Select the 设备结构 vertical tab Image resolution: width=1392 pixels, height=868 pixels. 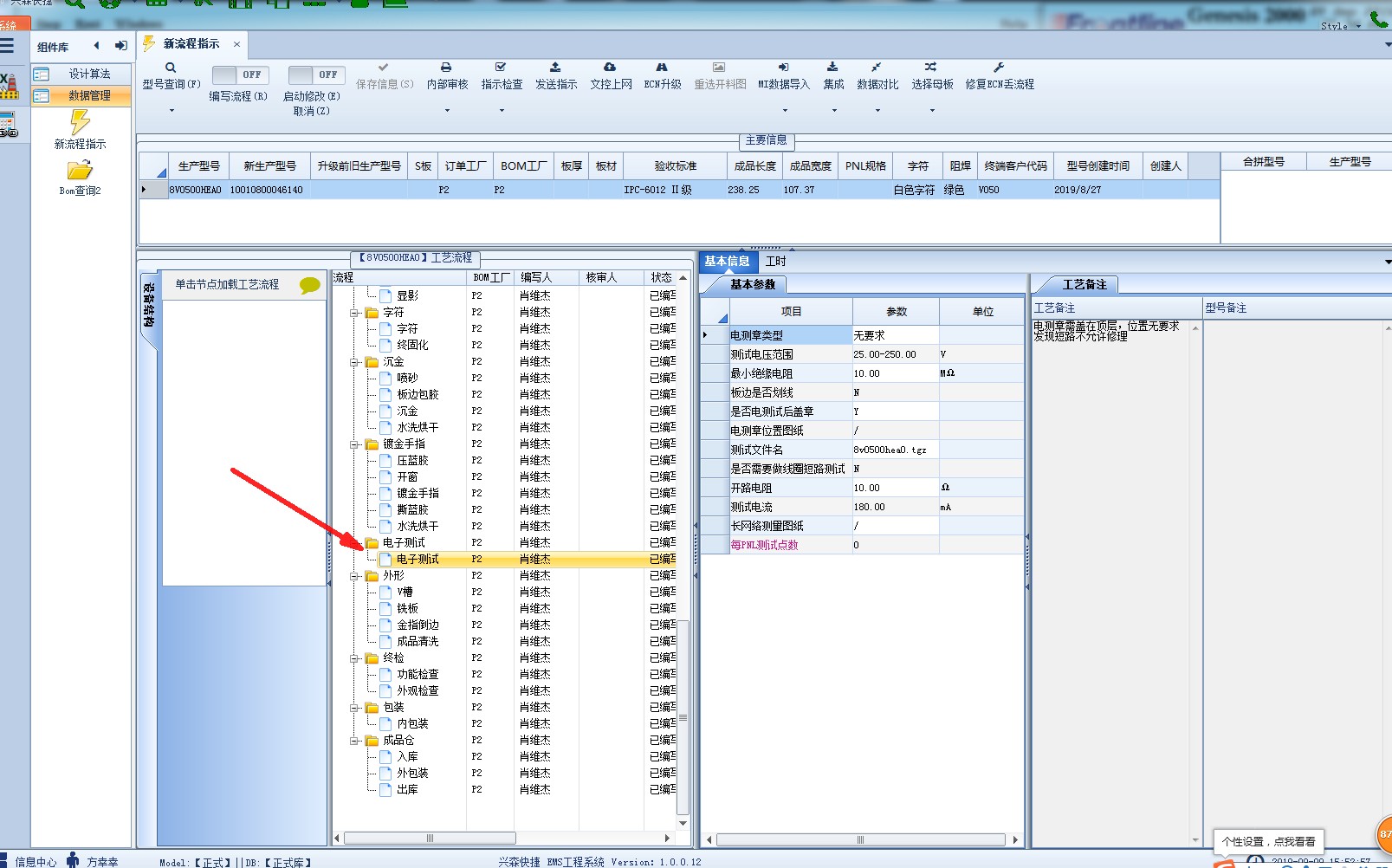(x=149, y=305)
